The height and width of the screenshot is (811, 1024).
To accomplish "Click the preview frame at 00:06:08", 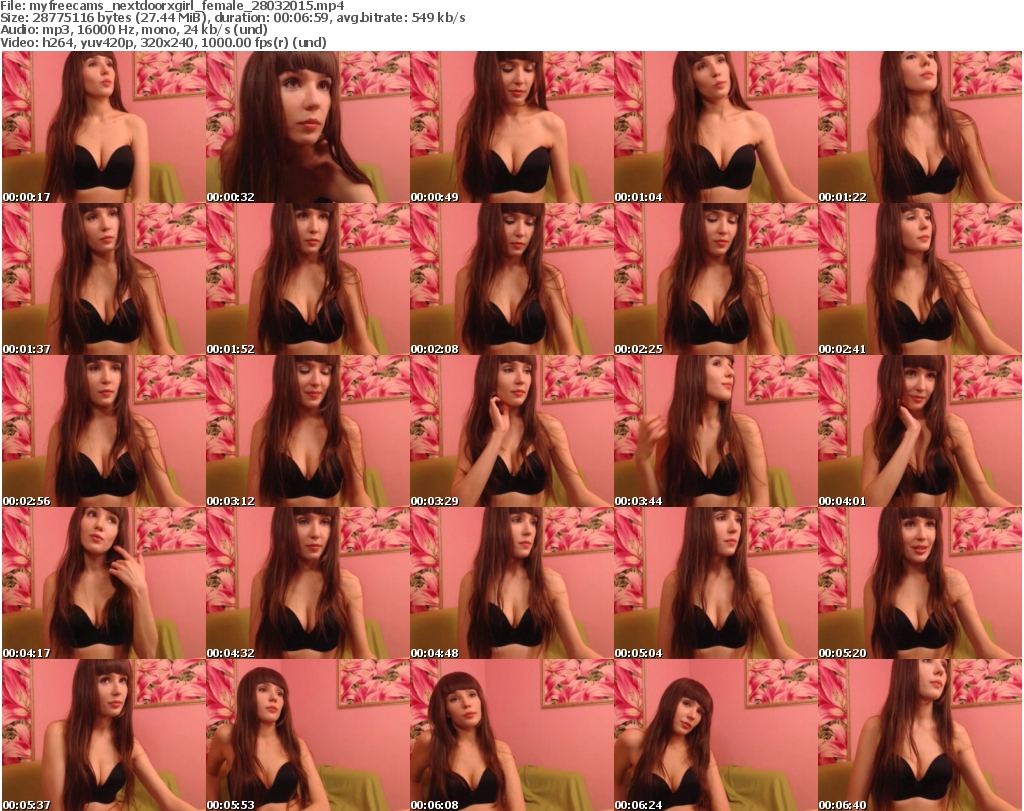I will tap(511, 735).
